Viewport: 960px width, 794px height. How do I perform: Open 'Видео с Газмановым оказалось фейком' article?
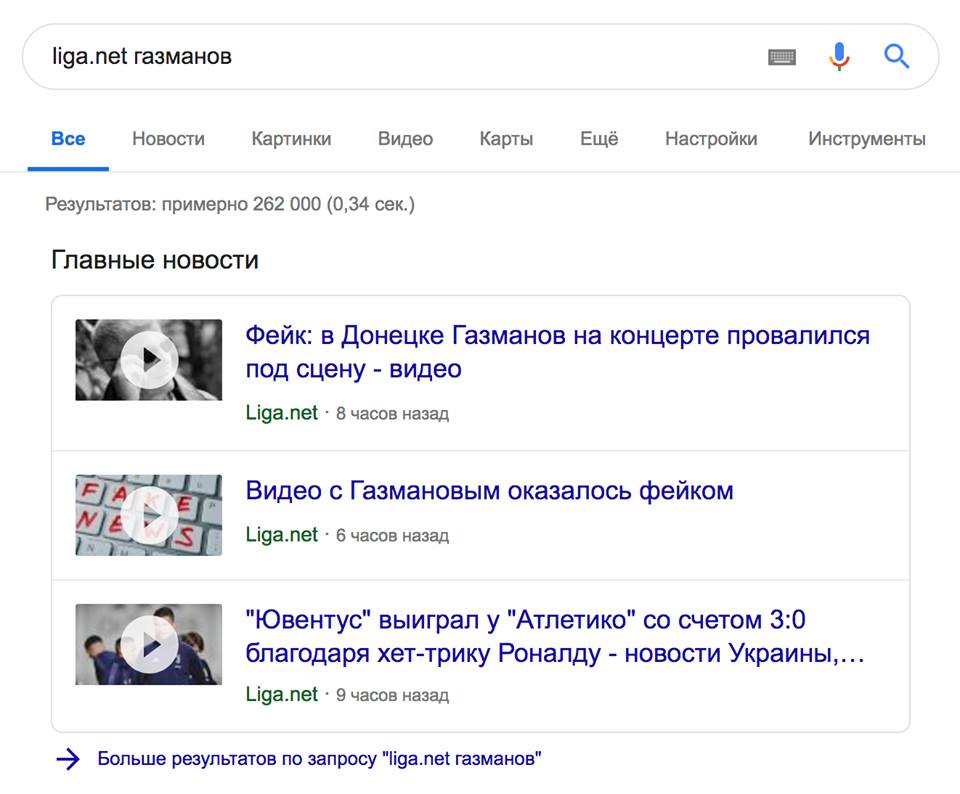pyautogui.click(x=489, y=491)
